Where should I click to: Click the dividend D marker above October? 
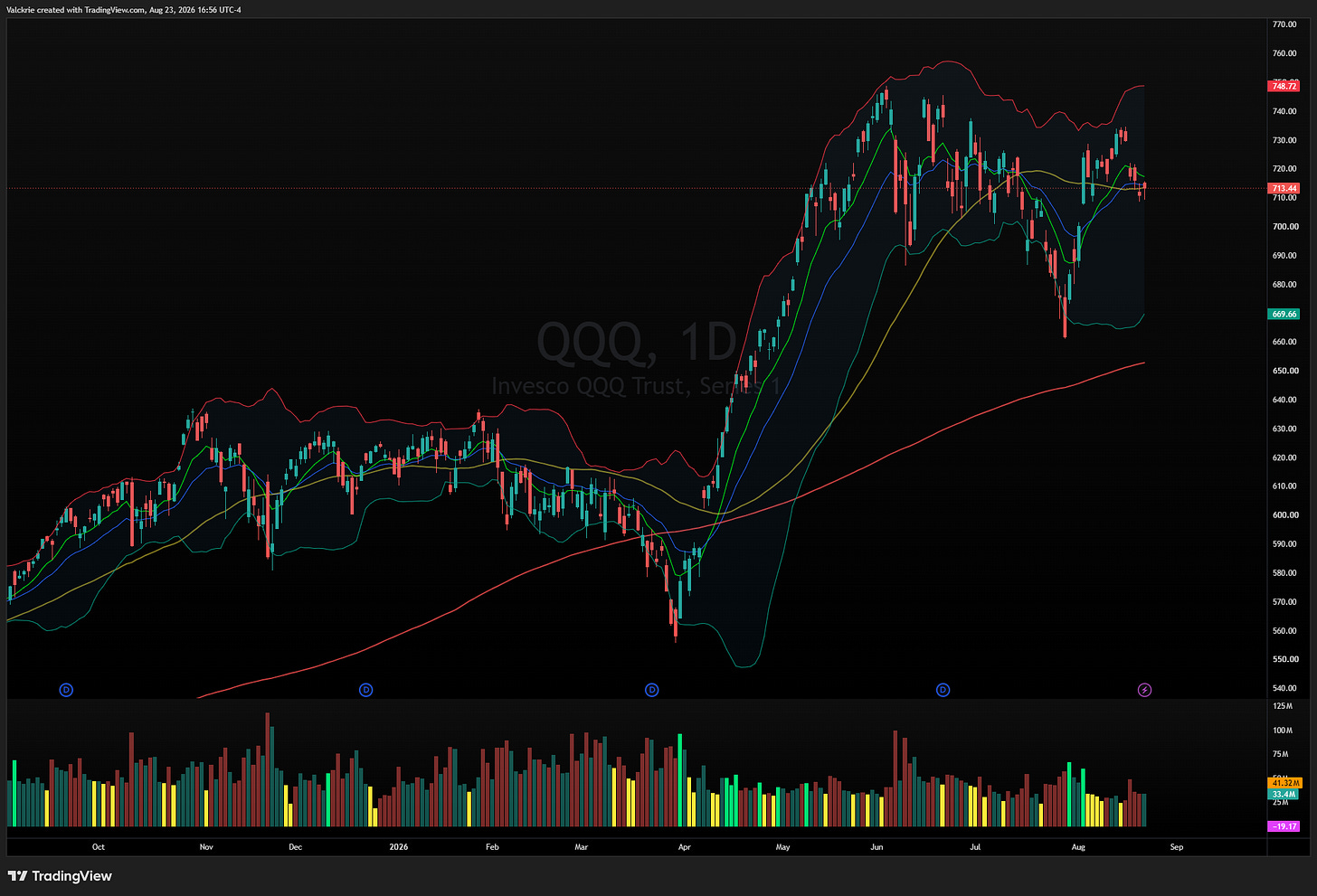[66, 690]
